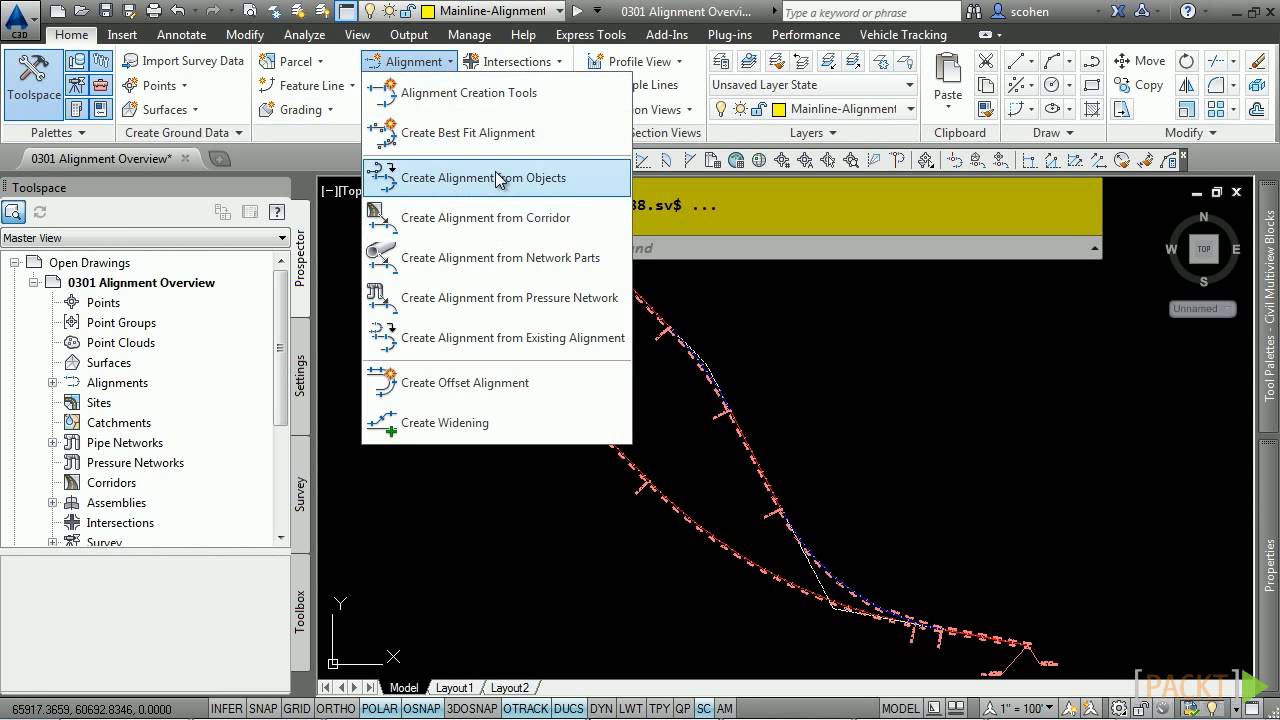Click the Cut scissors icon
1280x720 pixels.
tap(986, 61)
